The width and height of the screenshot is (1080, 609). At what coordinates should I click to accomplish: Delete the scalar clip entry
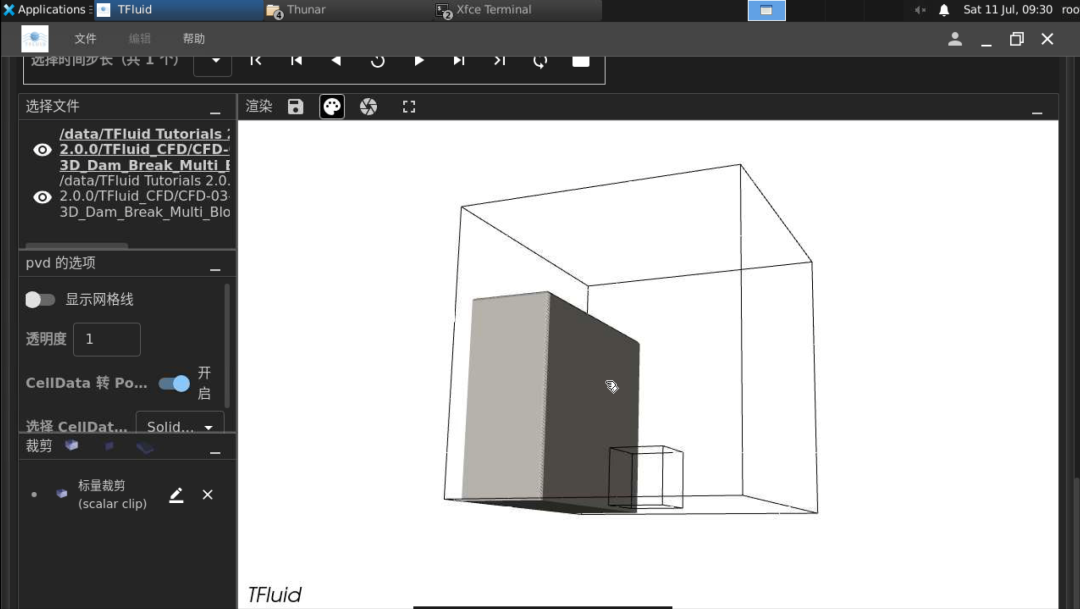point(207,495)
